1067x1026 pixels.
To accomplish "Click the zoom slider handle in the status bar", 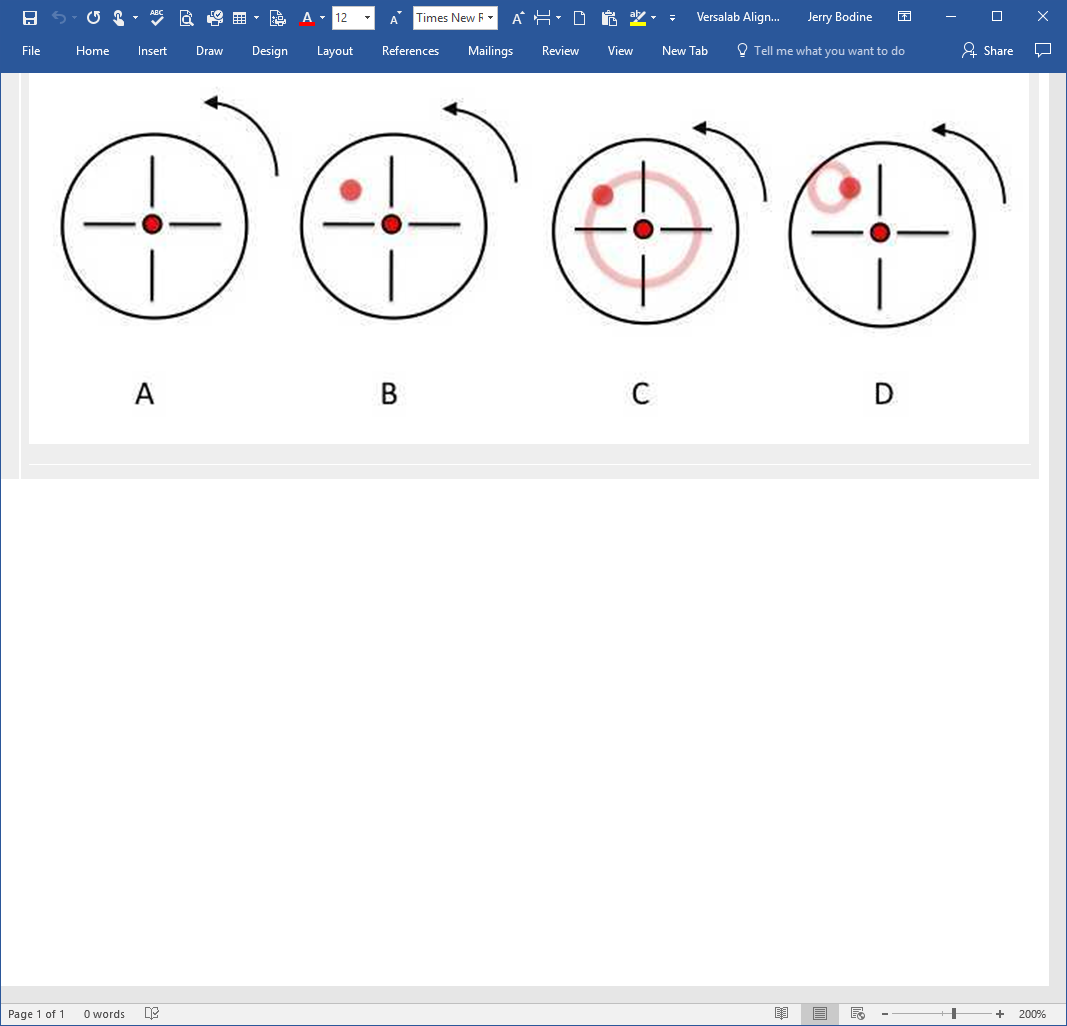I will pos(954,1014).
